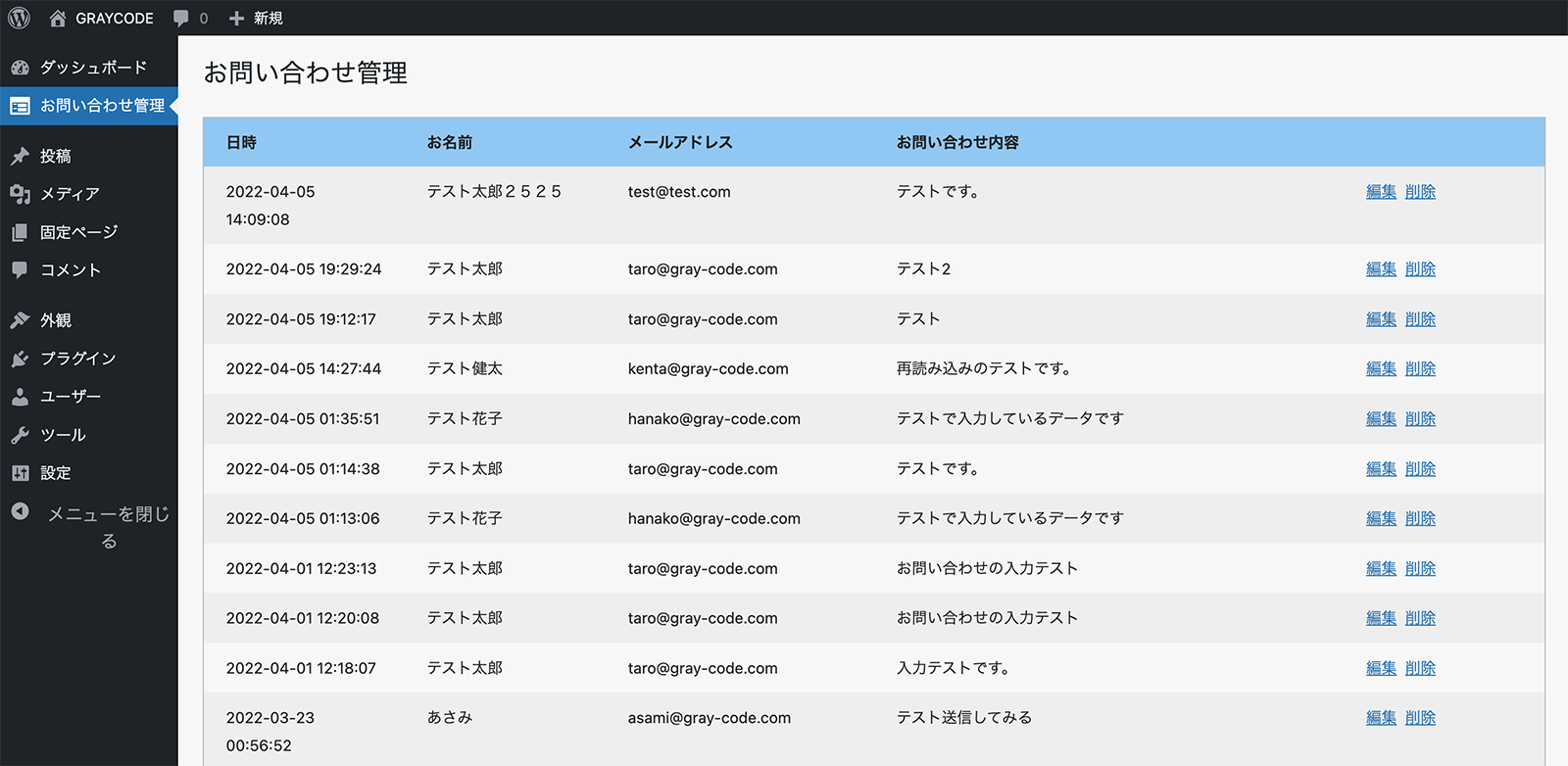Click the 外観 paintbrush icon
Screen dimensions: 1568x766
pyautogui.click(x=20, y=320)
